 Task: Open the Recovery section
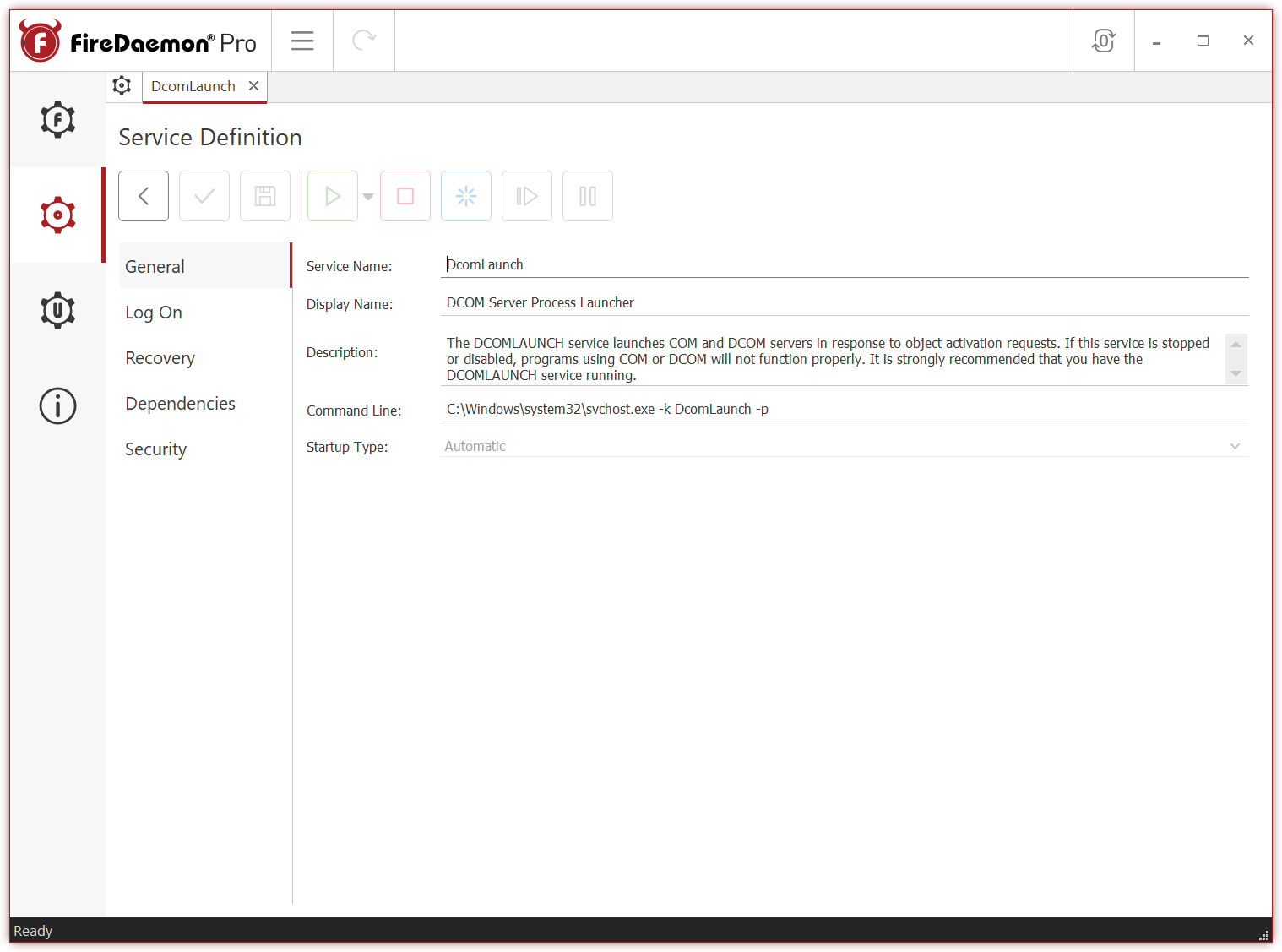(205, 358)
